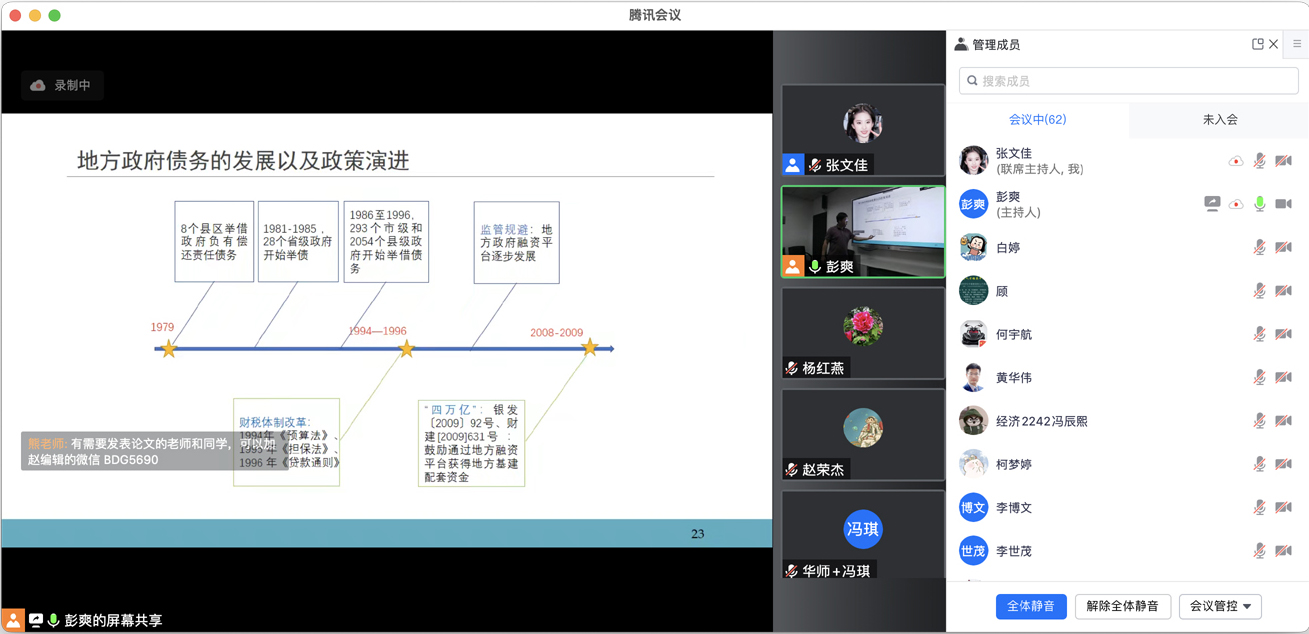Close the member management panel
Image resolution: width=1309 pixels, height=634 pixels.
1274,44
